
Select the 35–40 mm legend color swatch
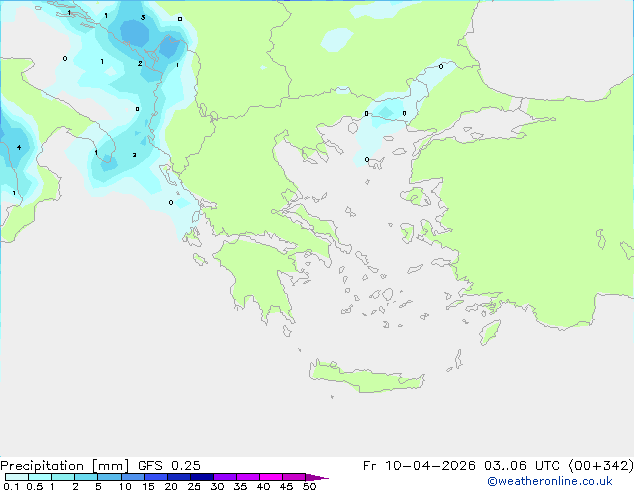[247, 477]
